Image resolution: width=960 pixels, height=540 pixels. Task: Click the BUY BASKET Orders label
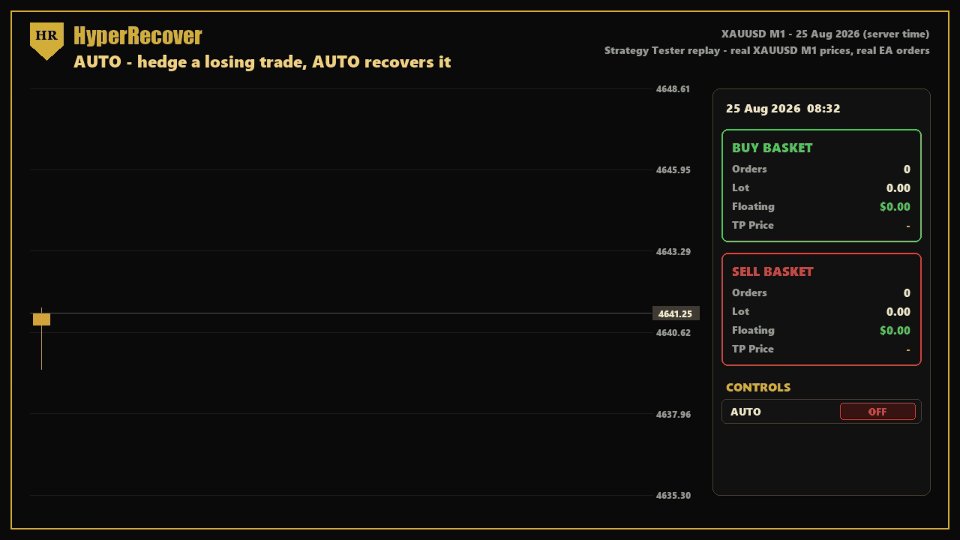[x=749, y=169]
